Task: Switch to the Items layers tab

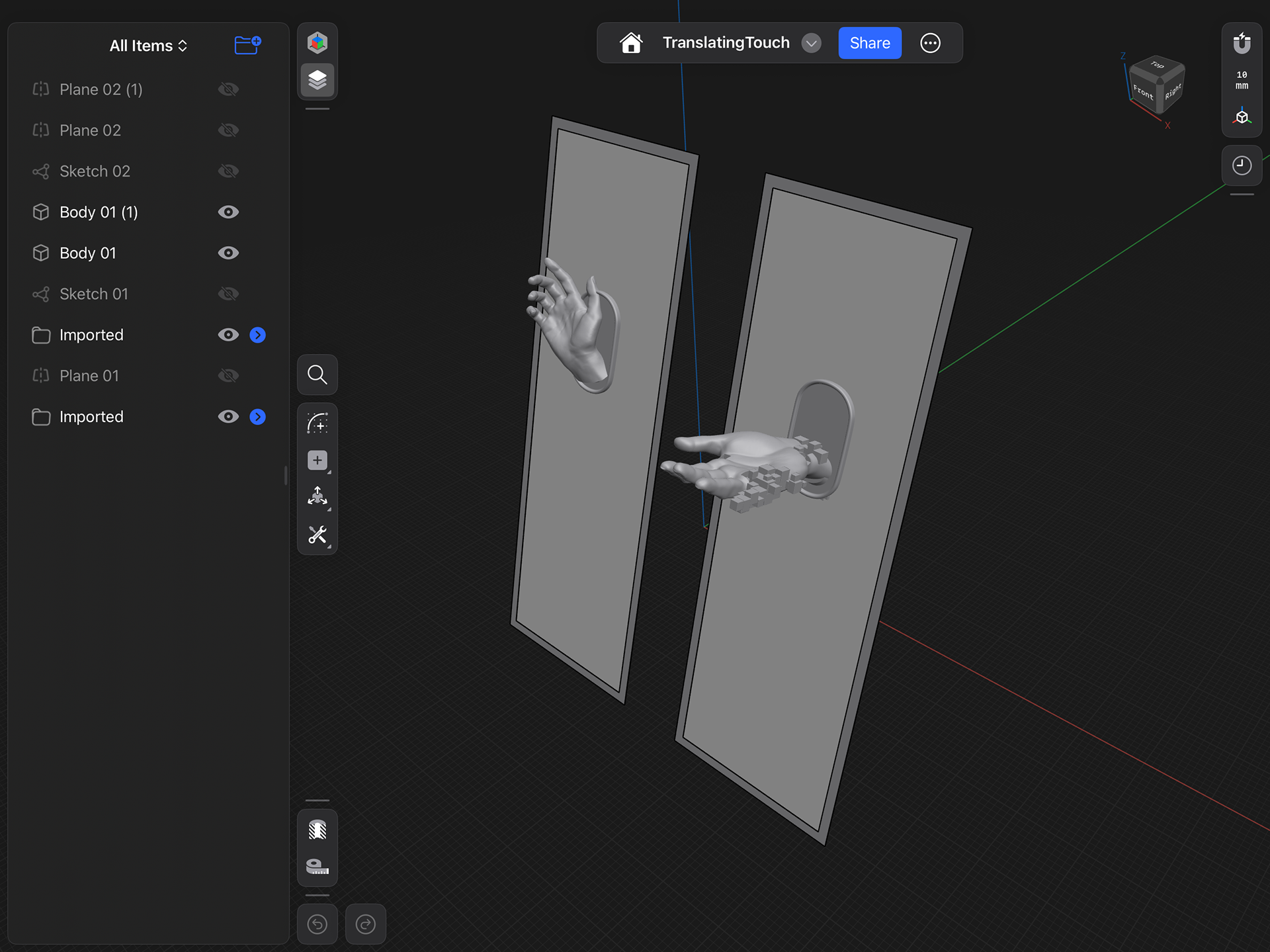Action: (317, 80)
